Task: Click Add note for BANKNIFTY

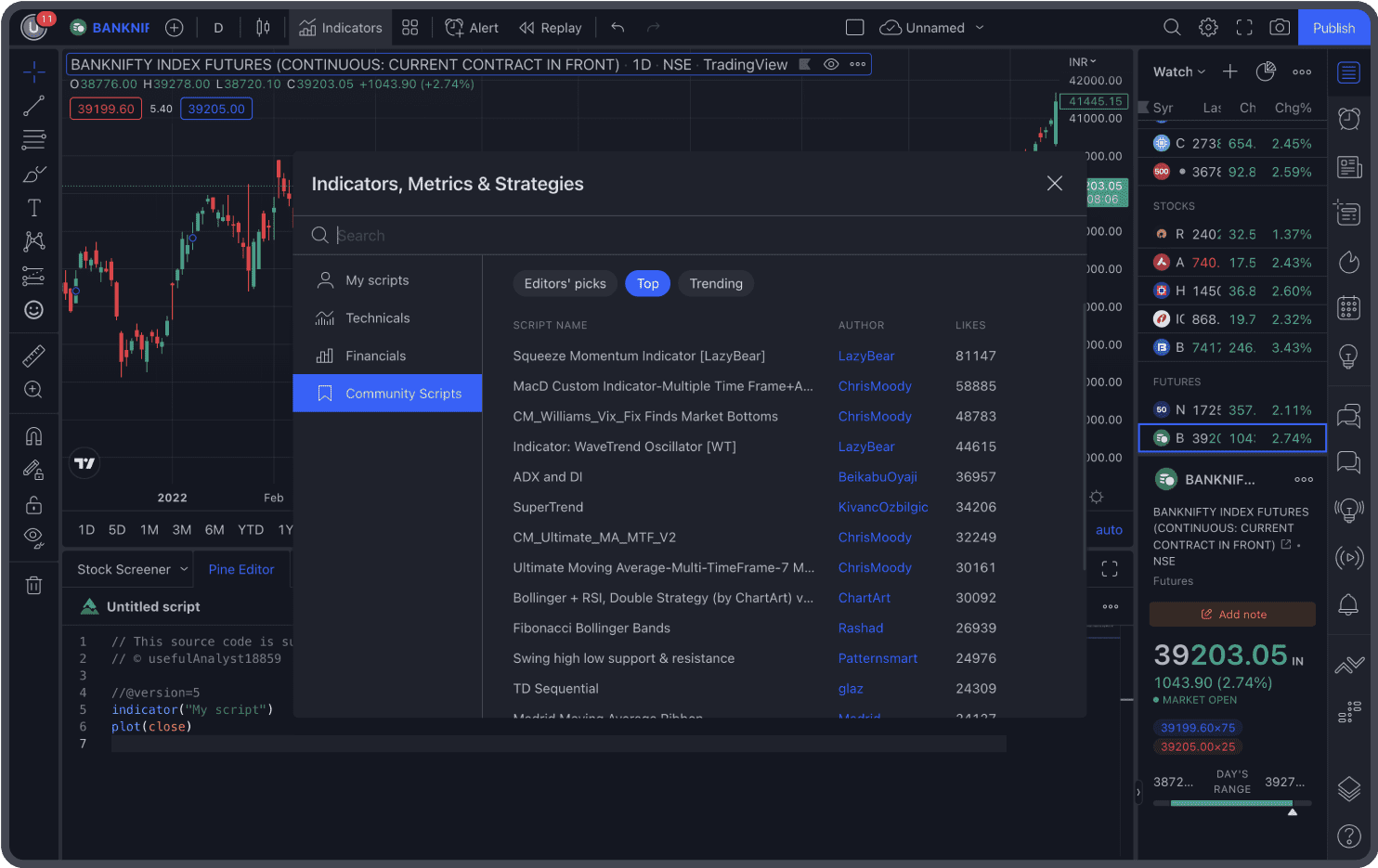Action: click(1232, 615)
